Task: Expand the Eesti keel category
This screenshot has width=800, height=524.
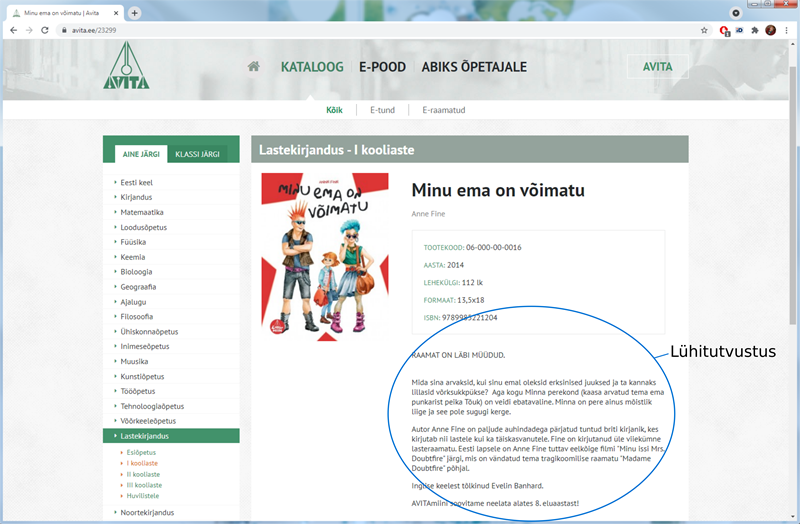Action: (x=136, y=182)
